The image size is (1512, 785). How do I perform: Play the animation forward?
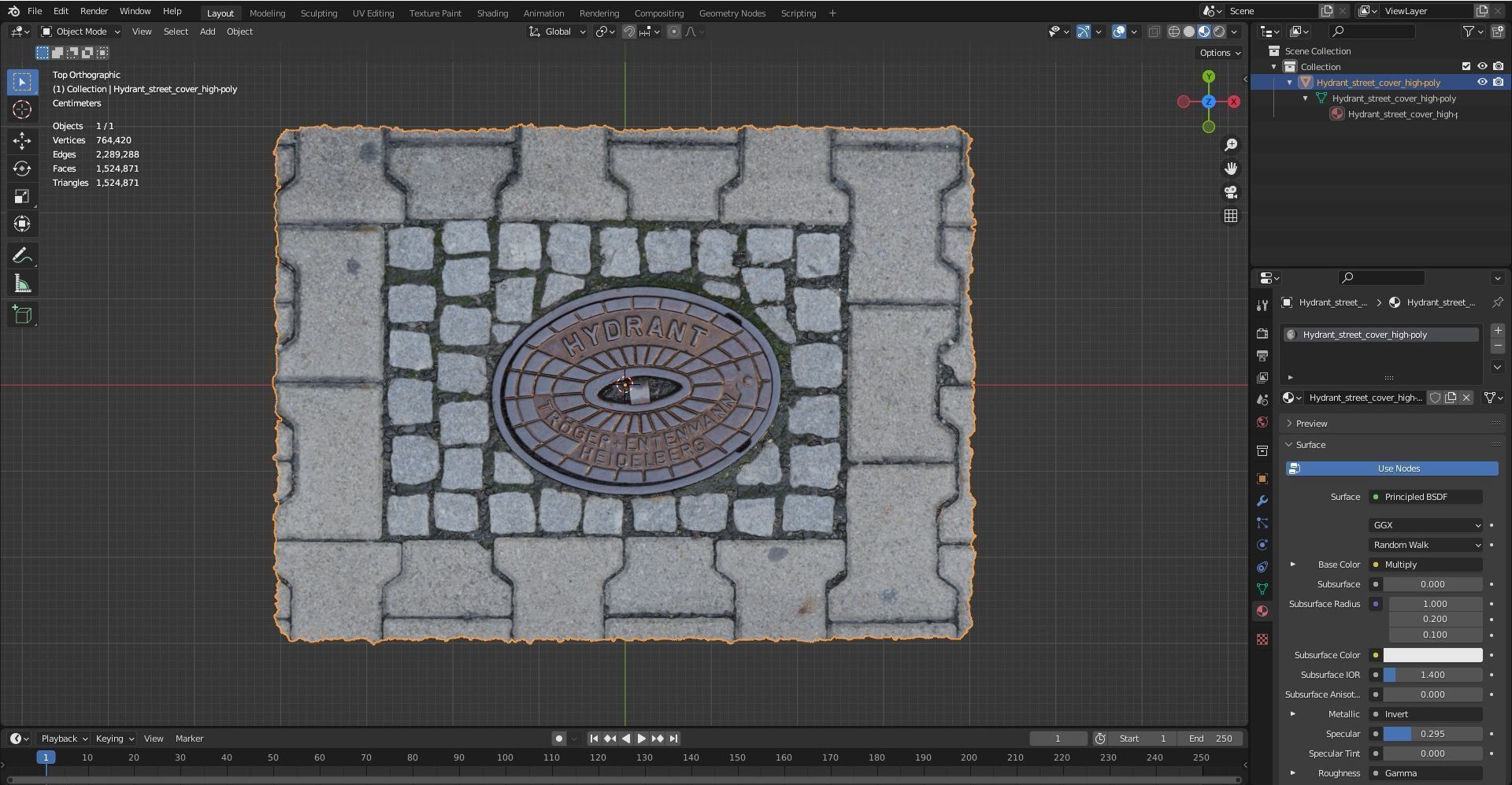pyautogui.click(x=641, y=739)
